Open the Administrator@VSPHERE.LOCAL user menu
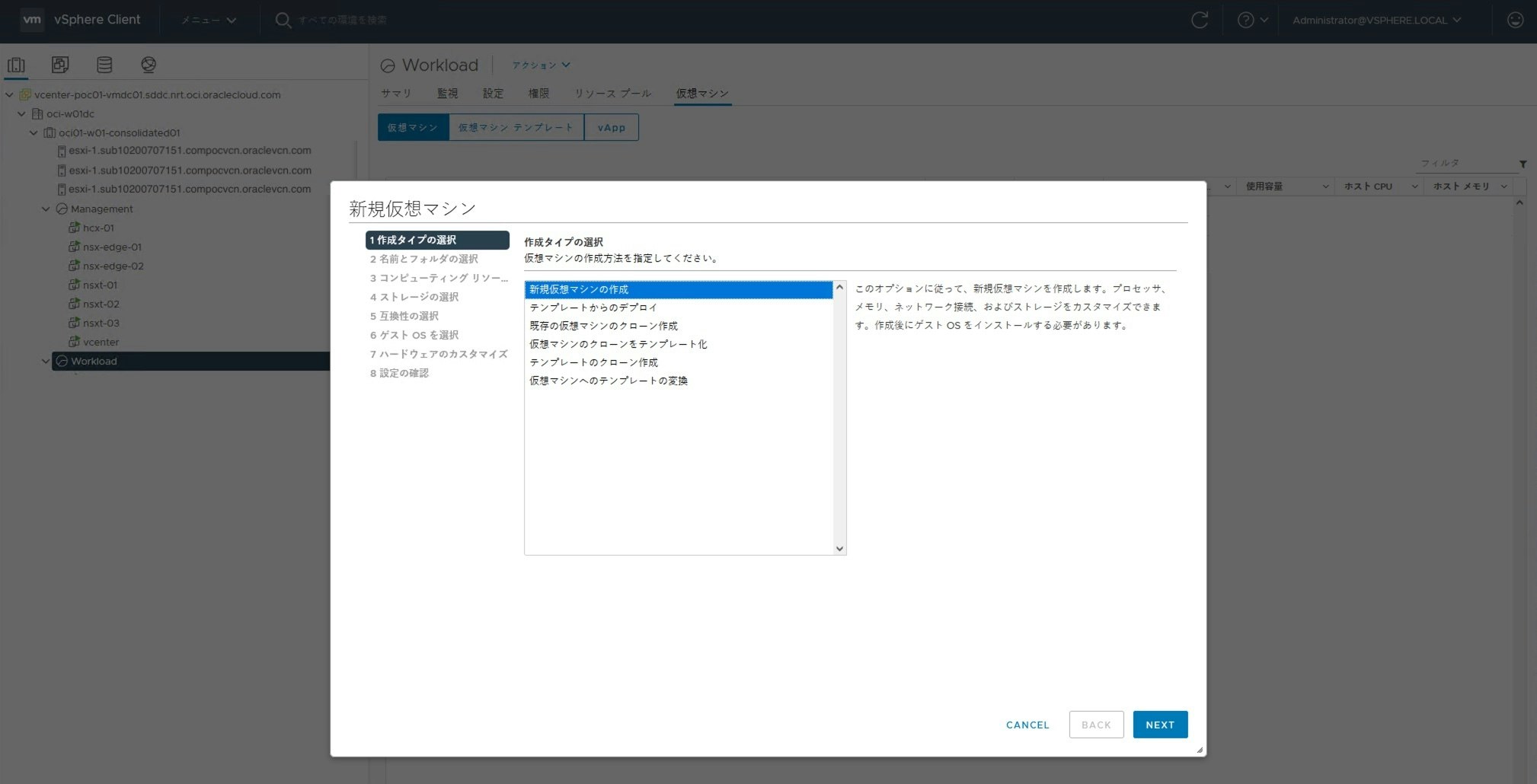The height and width of the screenshot is (784, 1537). coord(1376,21)
